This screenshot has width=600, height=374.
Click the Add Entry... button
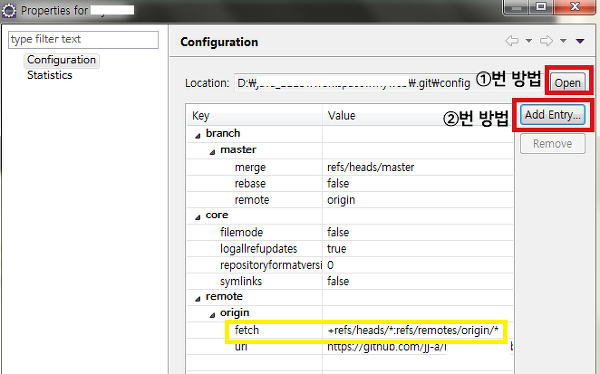coord(553,114)
